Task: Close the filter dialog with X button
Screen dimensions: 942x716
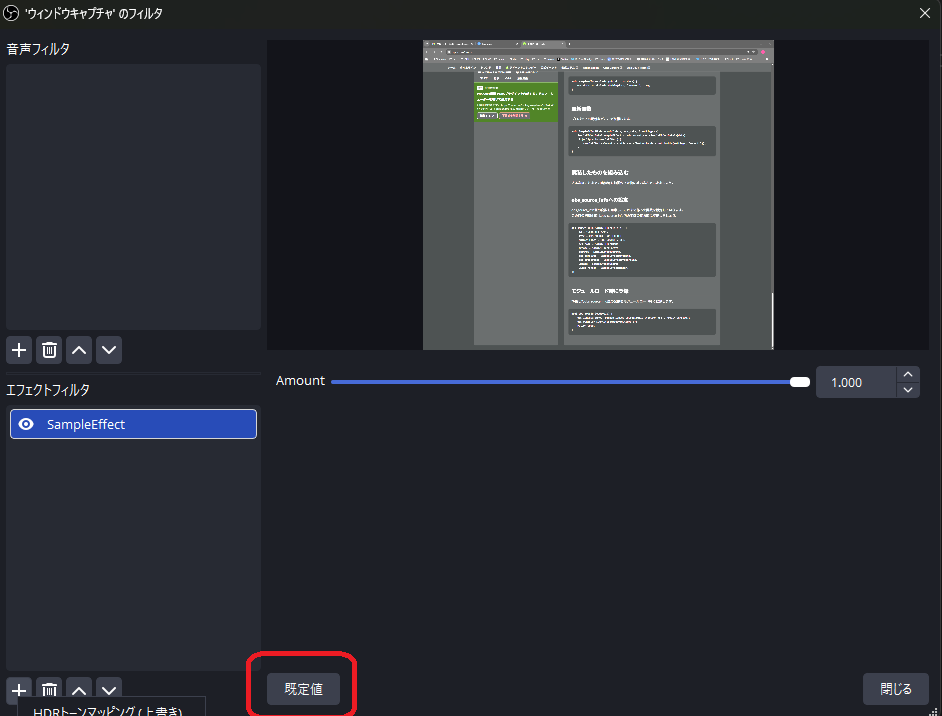Action: tap(925, 13)
